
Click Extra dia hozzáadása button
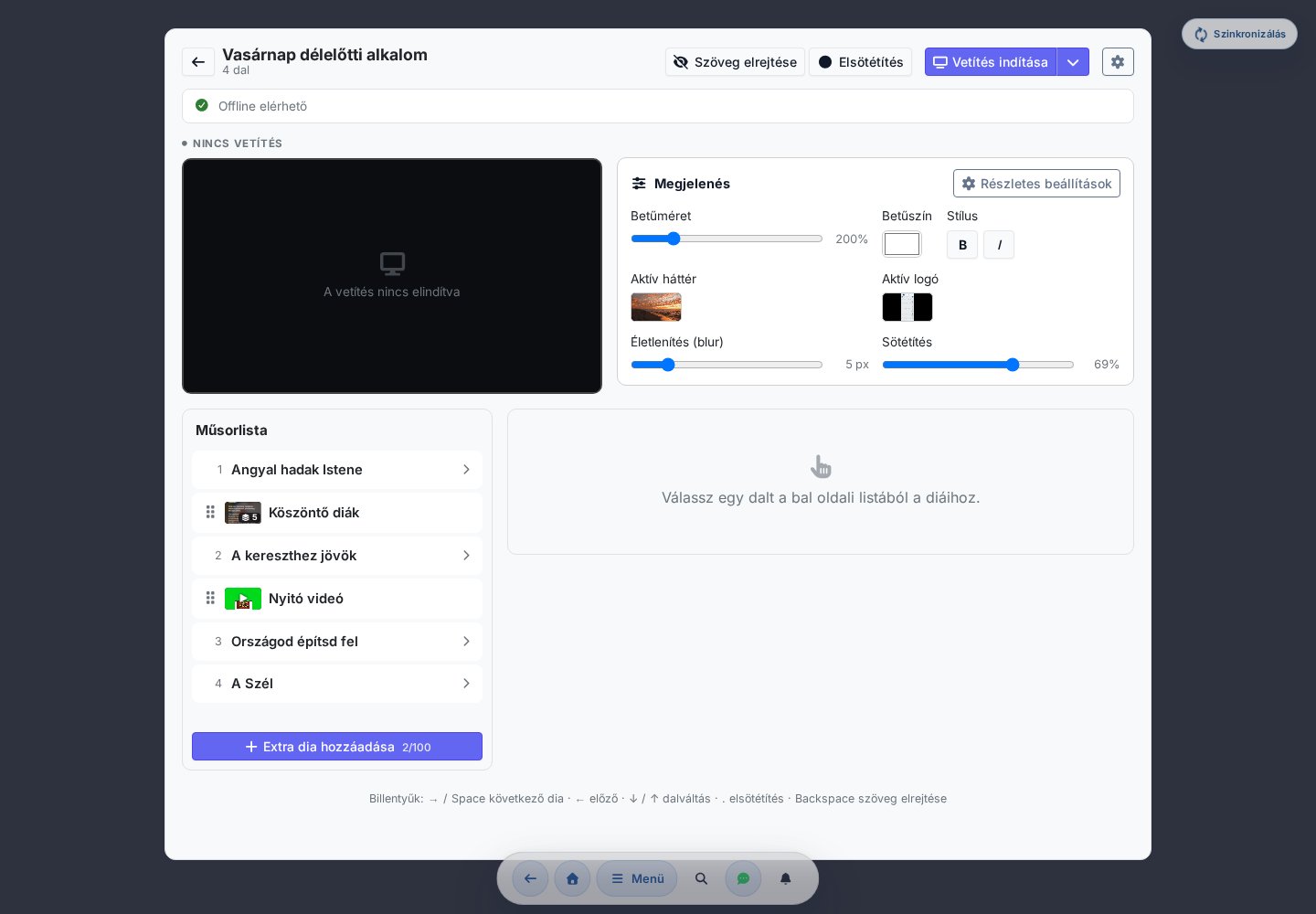(337, 747)
